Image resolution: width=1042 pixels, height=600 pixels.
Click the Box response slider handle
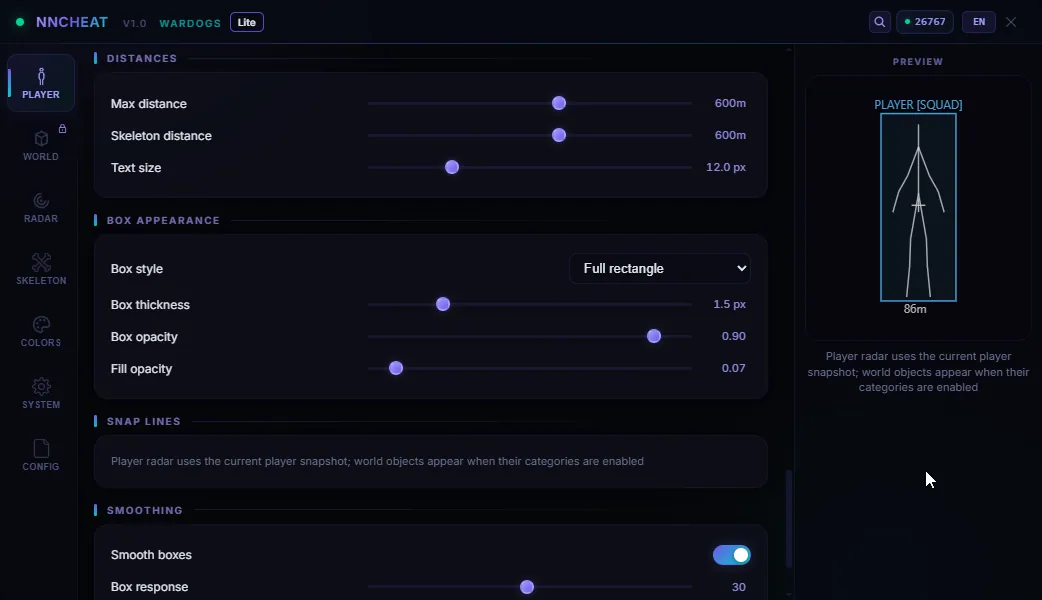[527, 587]
